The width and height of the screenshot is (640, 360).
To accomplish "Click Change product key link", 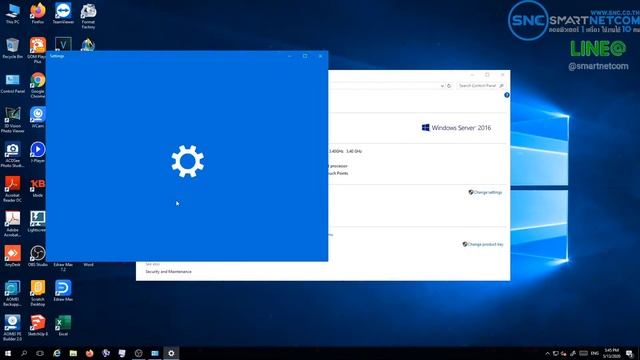I will pos(485,244).
